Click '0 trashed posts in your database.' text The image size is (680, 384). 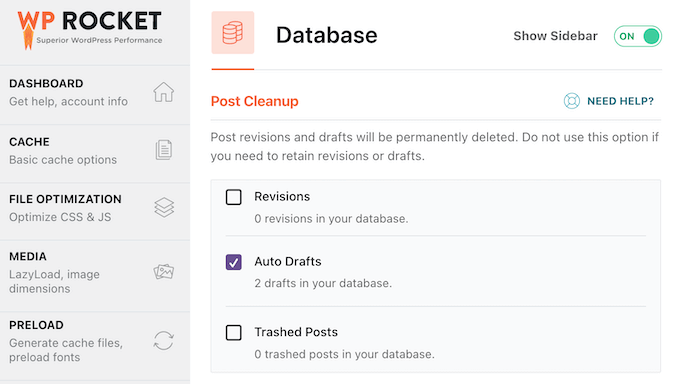344,354
